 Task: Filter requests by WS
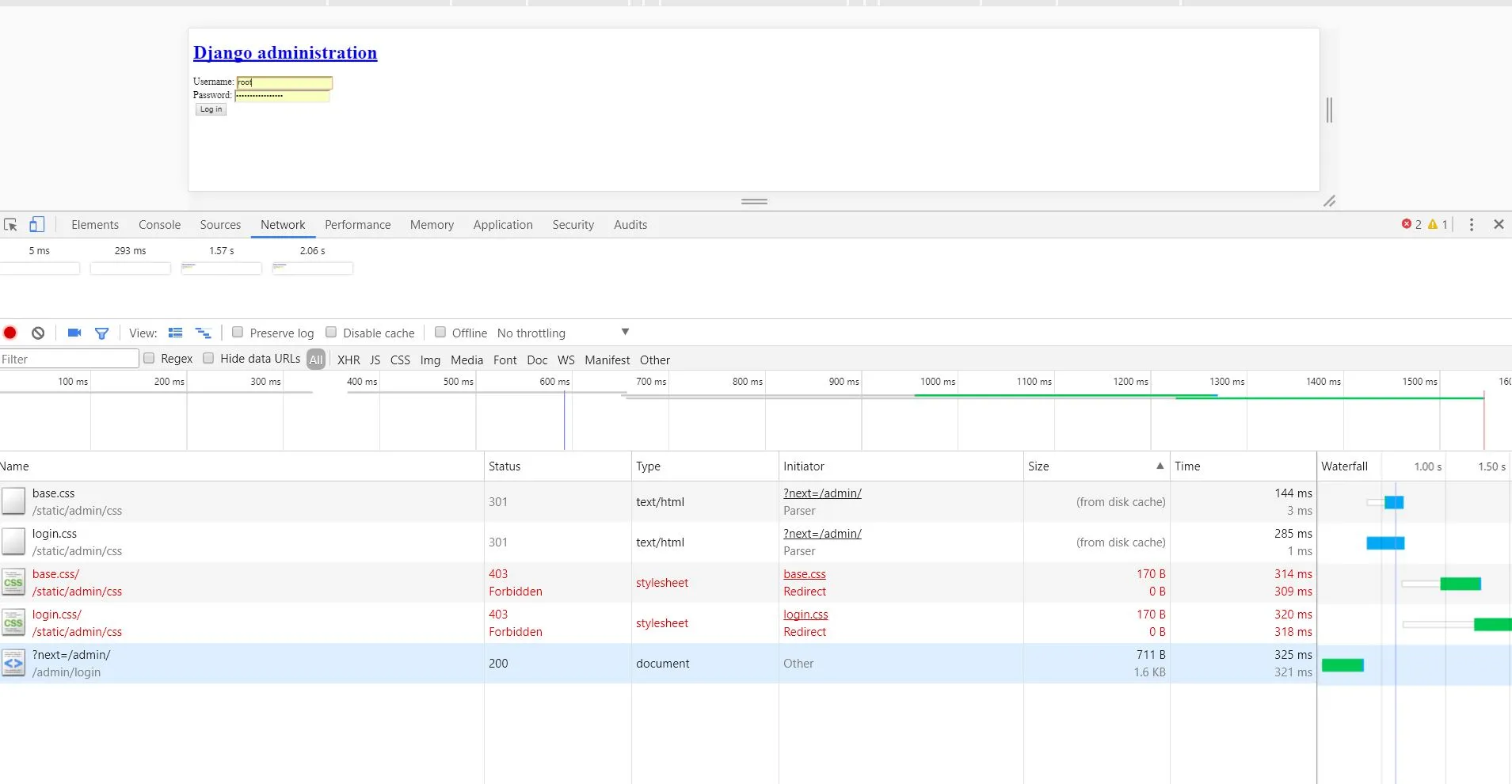pos(566,360)
